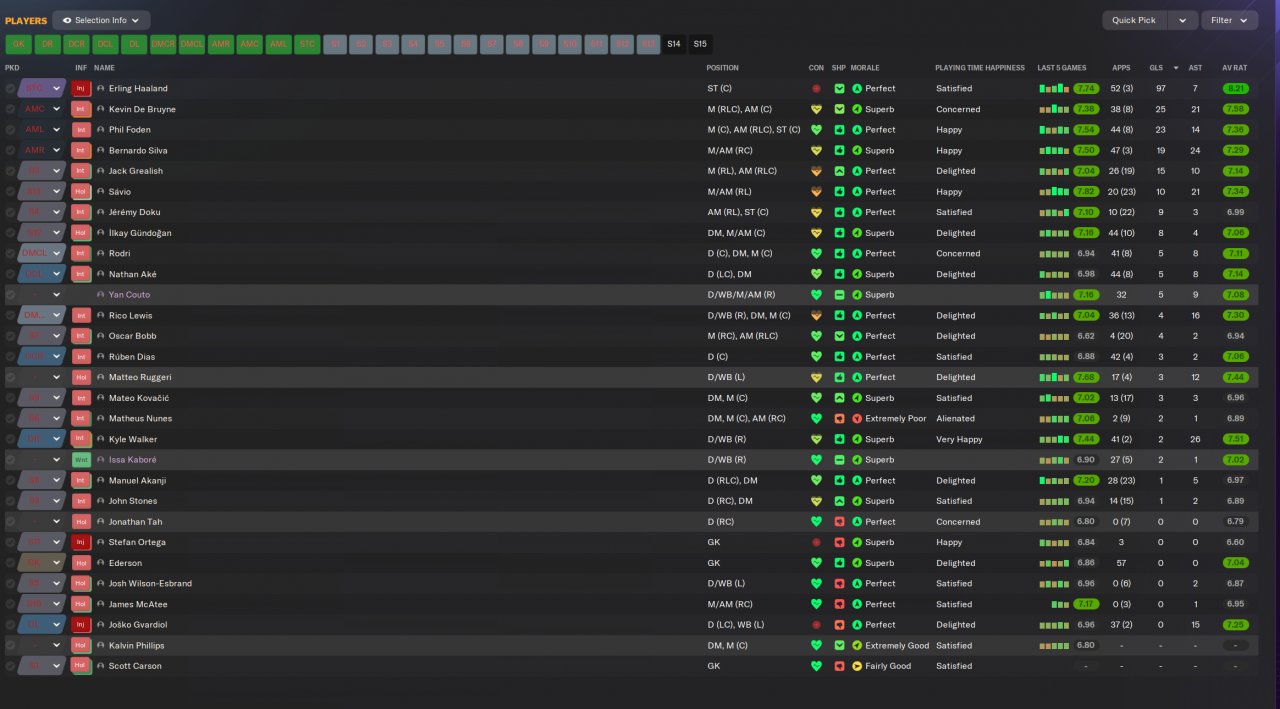Open the Filter dropdown
The height and width of the screenshot is (709, 1280).
1230,20
